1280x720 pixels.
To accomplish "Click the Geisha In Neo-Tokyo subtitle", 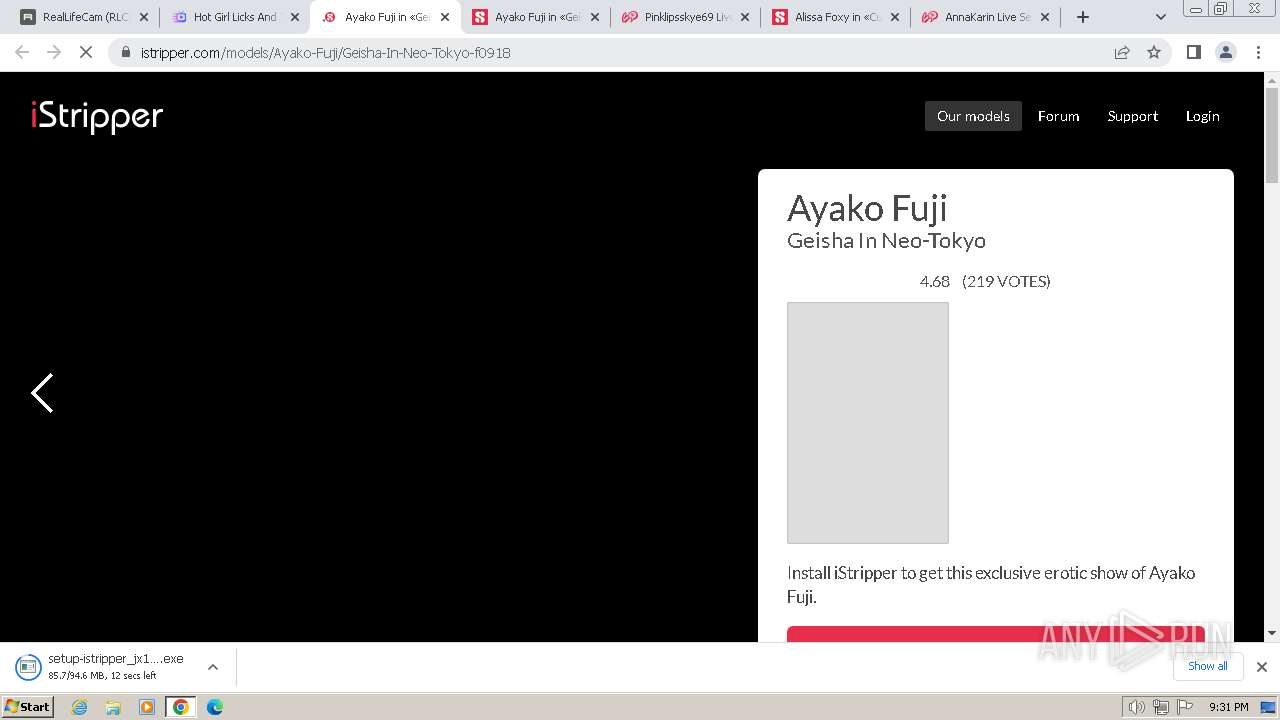I will pyautogui.click(x=886, y=240).
